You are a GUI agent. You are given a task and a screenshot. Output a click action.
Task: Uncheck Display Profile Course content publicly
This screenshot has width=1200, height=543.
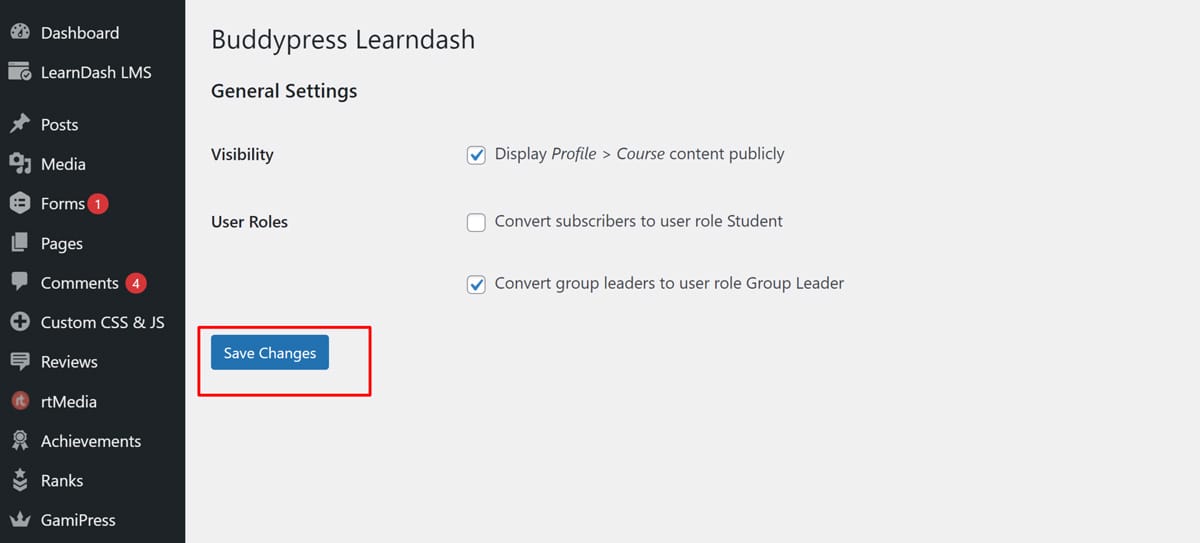tap(476, 155)
